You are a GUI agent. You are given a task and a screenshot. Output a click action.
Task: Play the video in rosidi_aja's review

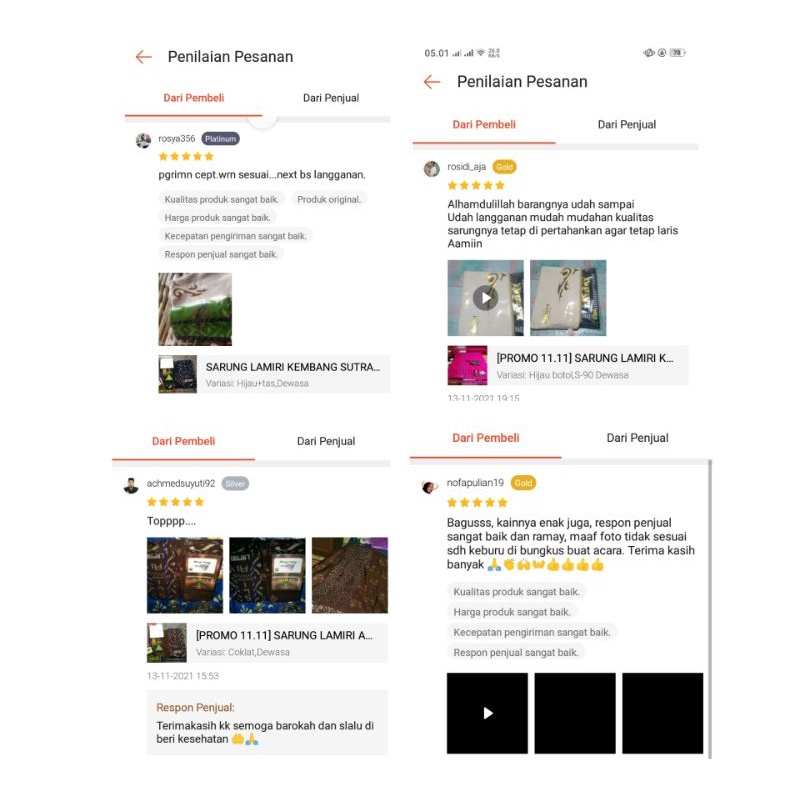485,298
